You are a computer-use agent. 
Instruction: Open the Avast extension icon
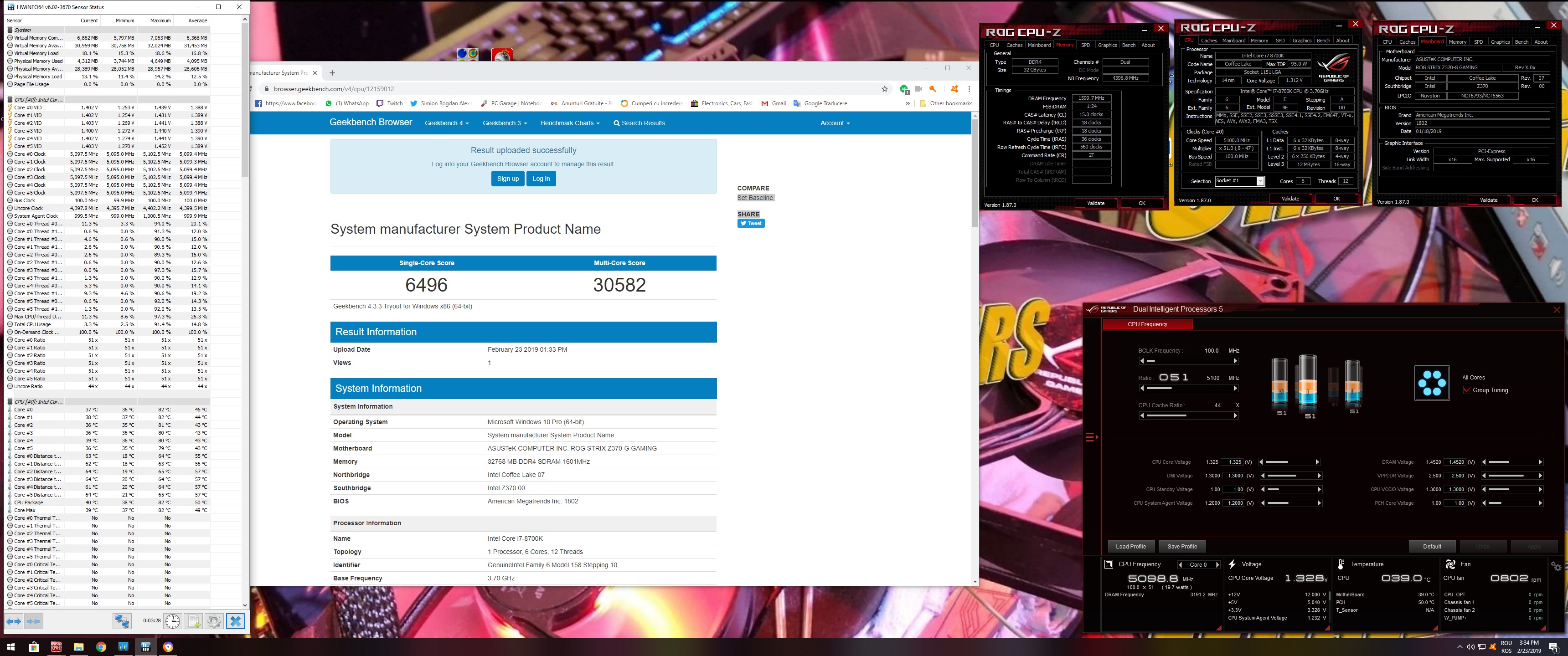[954, 89]
